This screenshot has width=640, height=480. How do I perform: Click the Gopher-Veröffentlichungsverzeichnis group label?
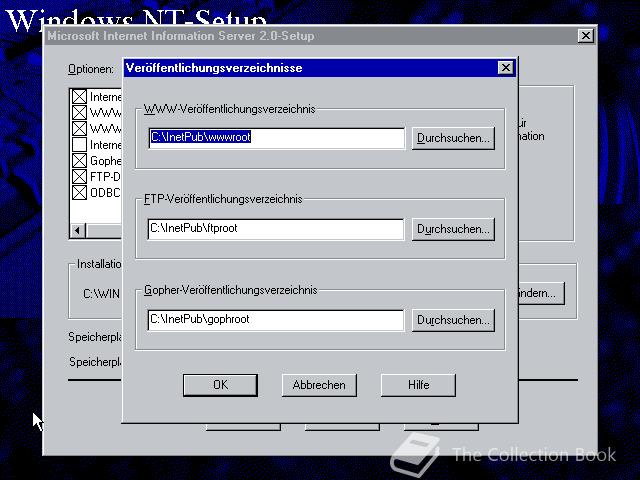coord(231,290)
